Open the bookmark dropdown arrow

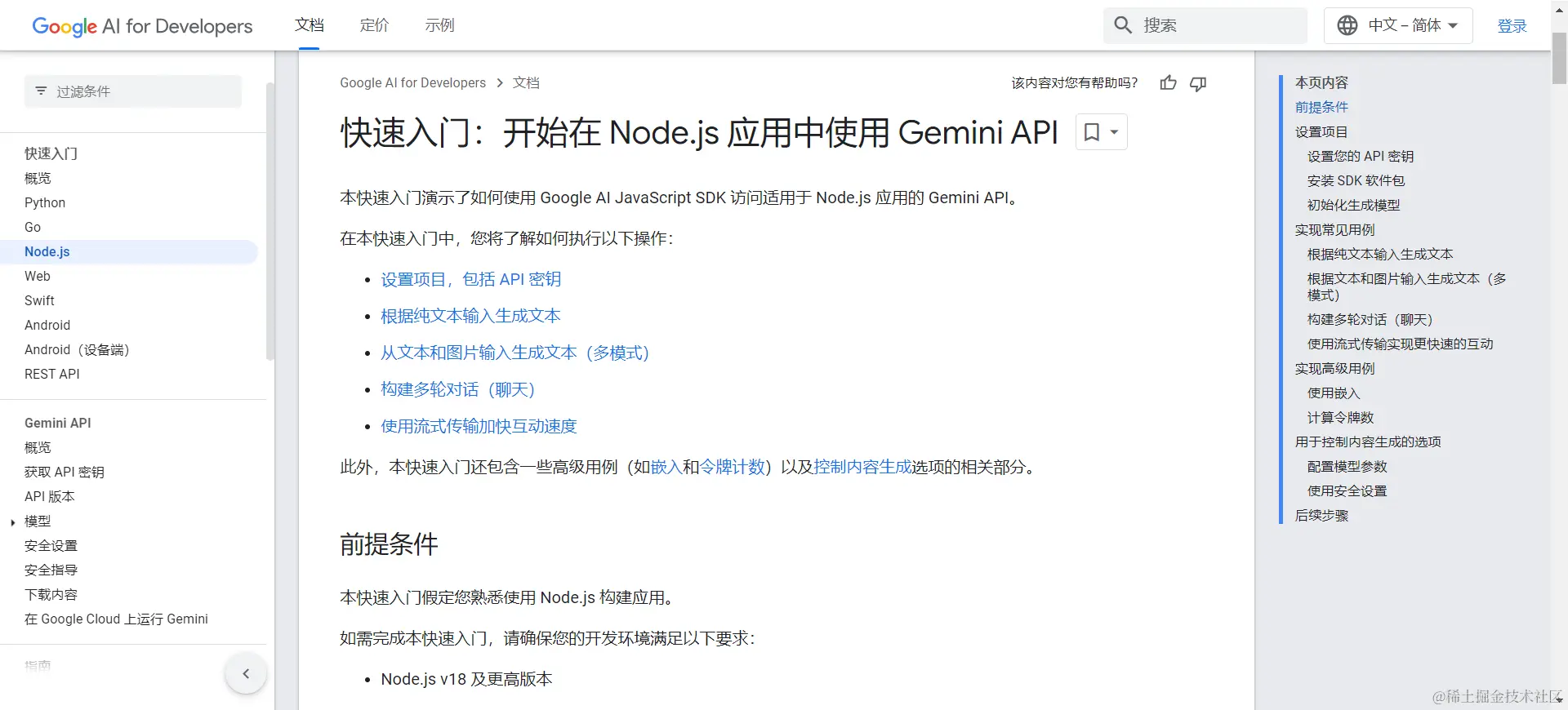pyautogui.click(x=1114, y=132)
